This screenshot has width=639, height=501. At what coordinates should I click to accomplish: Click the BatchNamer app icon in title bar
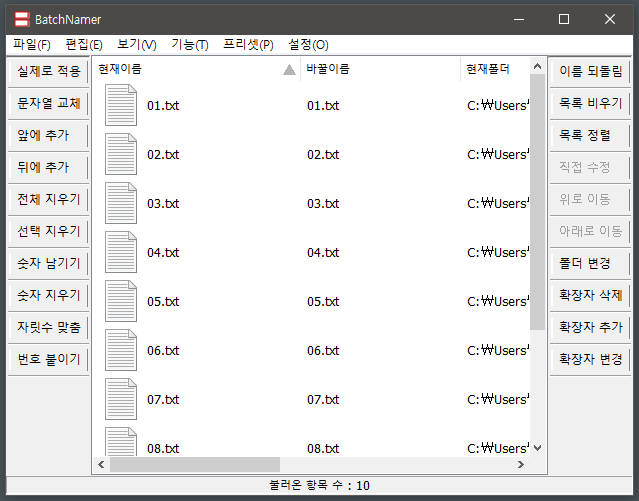click(22, 19)
